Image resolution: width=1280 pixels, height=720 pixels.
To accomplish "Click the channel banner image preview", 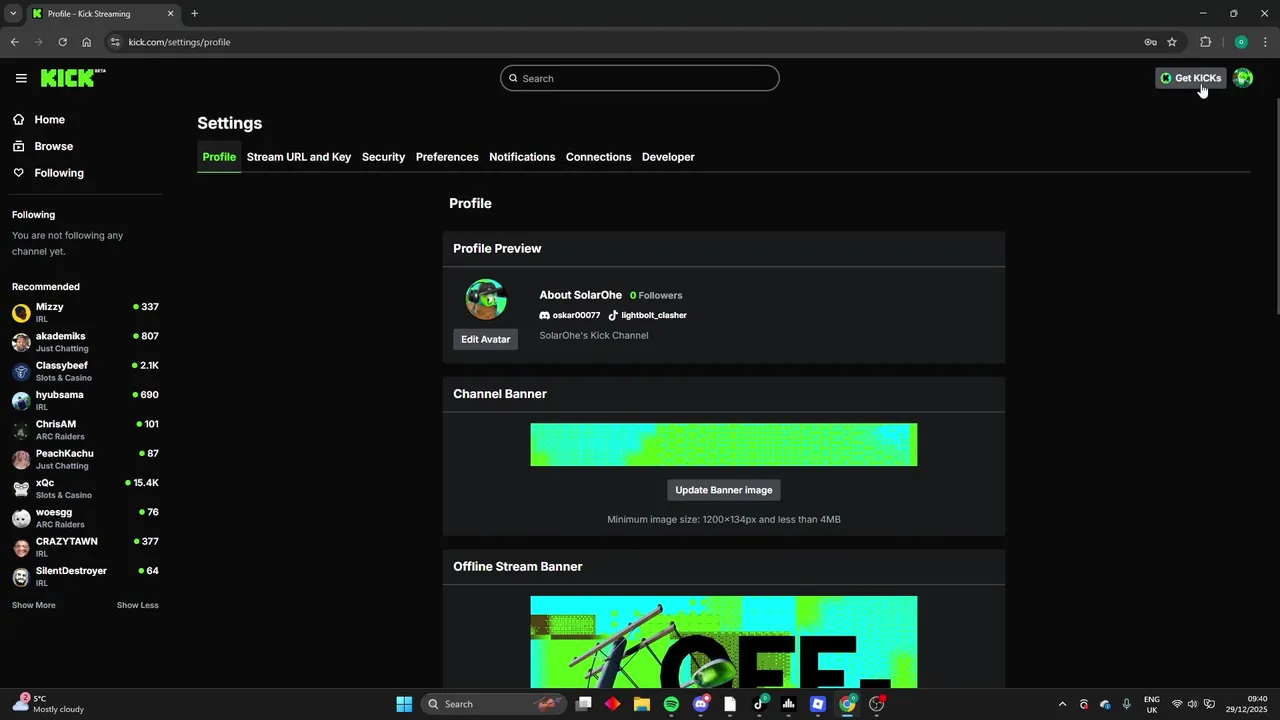I will tap(724, 445).
